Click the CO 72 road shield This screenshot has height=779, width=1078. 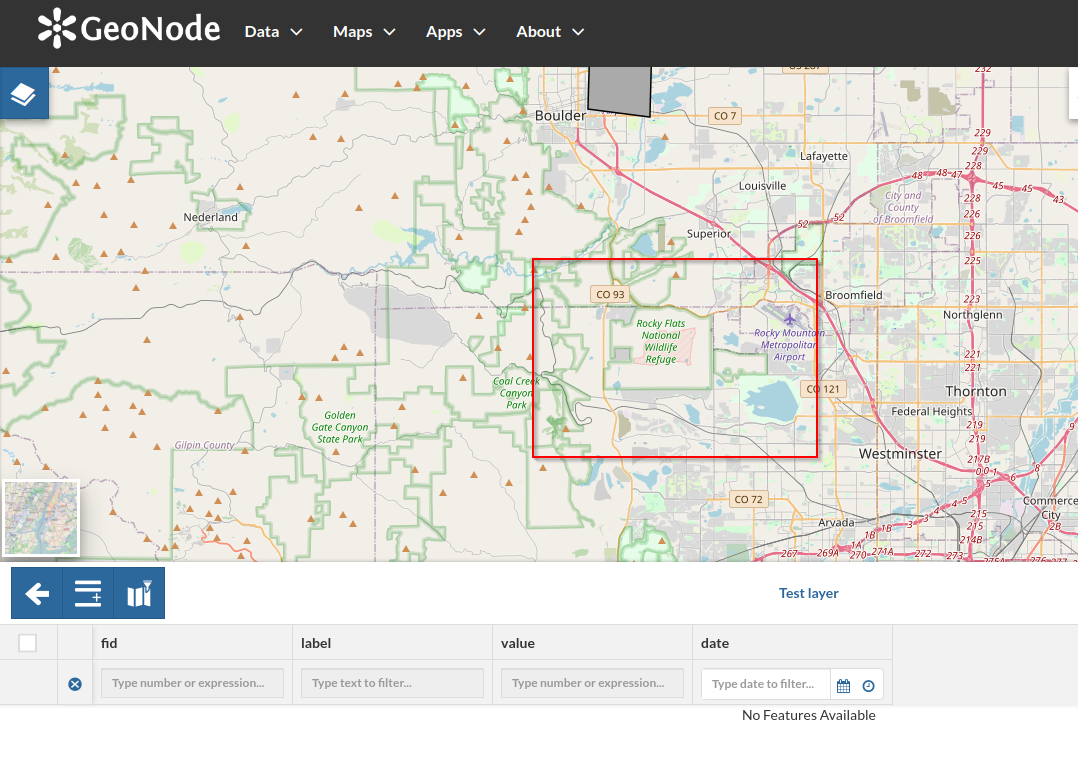coord(748,499)
